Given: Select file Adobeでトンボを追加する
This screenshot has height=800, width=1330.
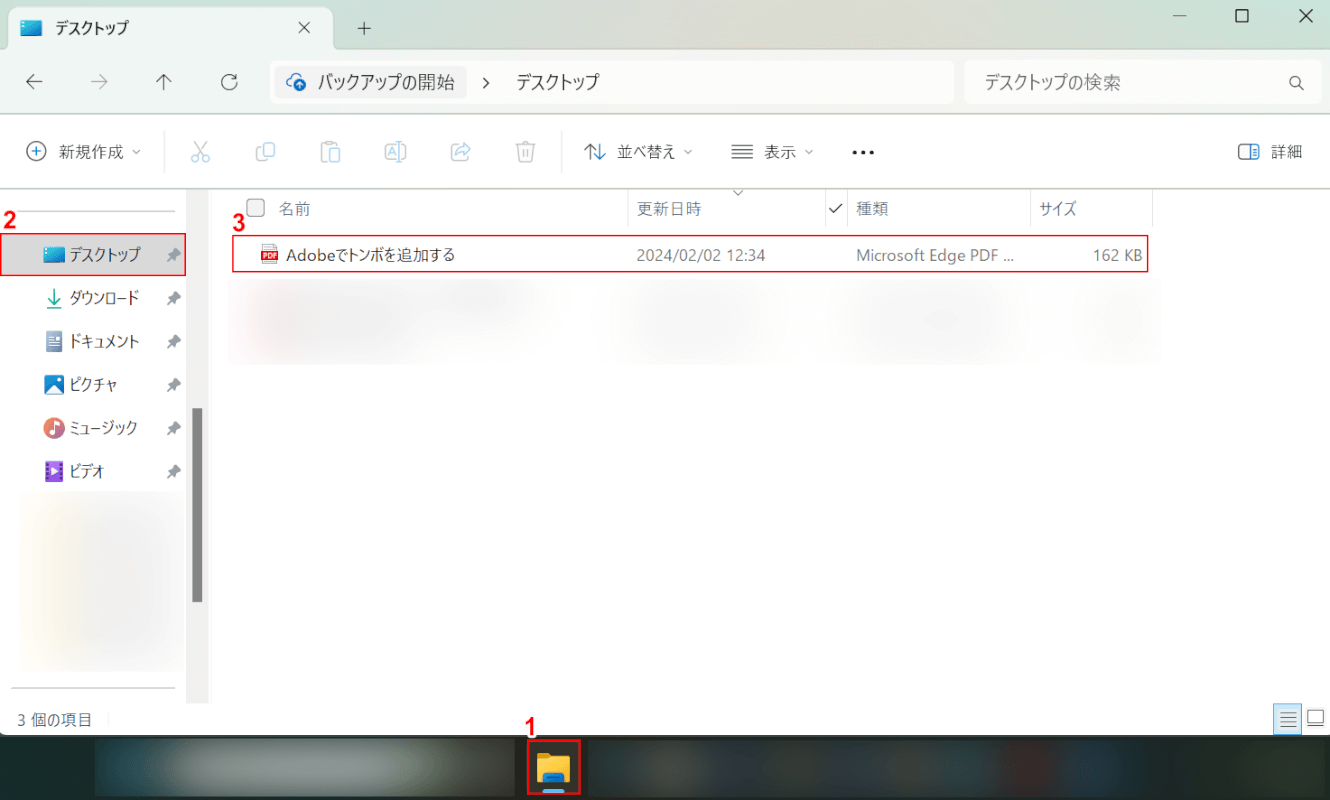Looking at the screenshot, I should pos(690,255).
